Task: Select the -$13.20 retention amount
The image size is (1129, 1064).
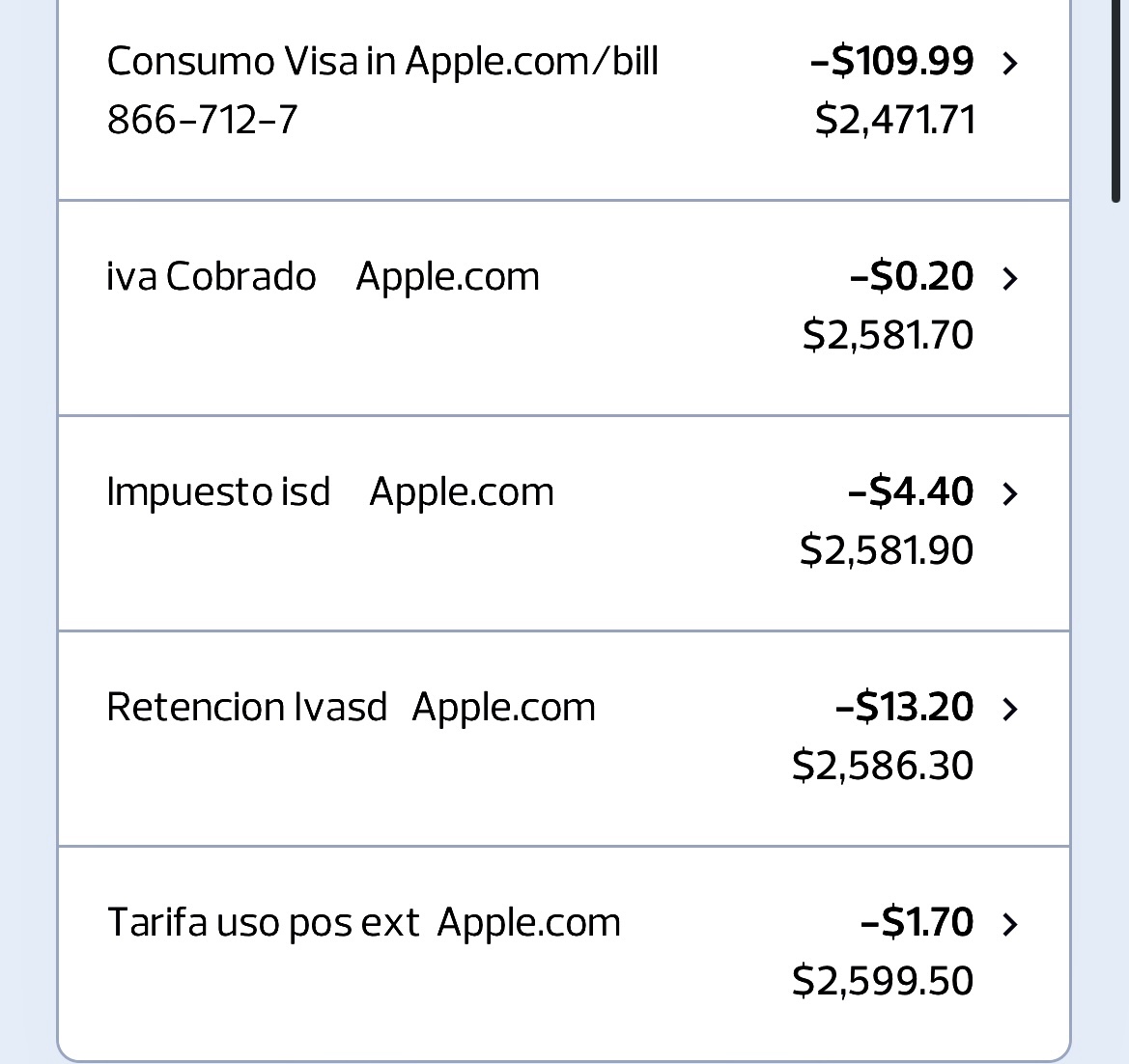Action: [905, 708]
